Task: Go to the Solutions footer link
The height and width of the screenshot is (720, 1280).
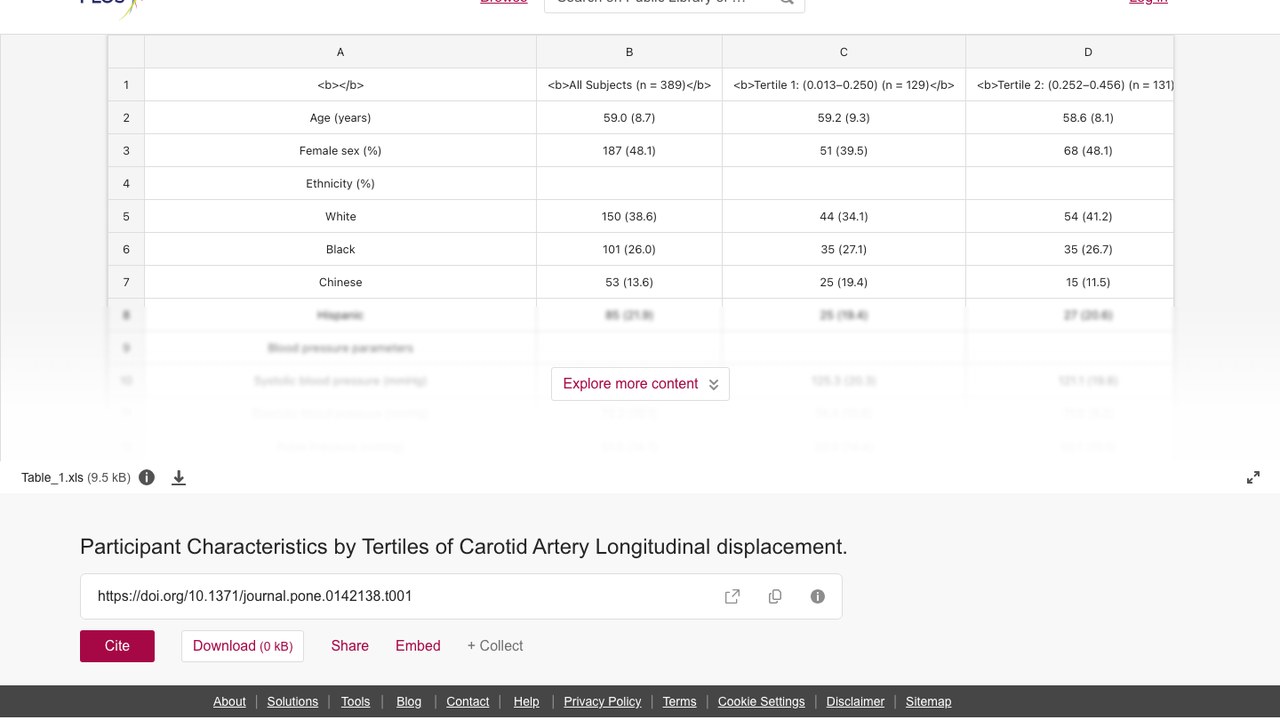Action: (x=293, y=702)
